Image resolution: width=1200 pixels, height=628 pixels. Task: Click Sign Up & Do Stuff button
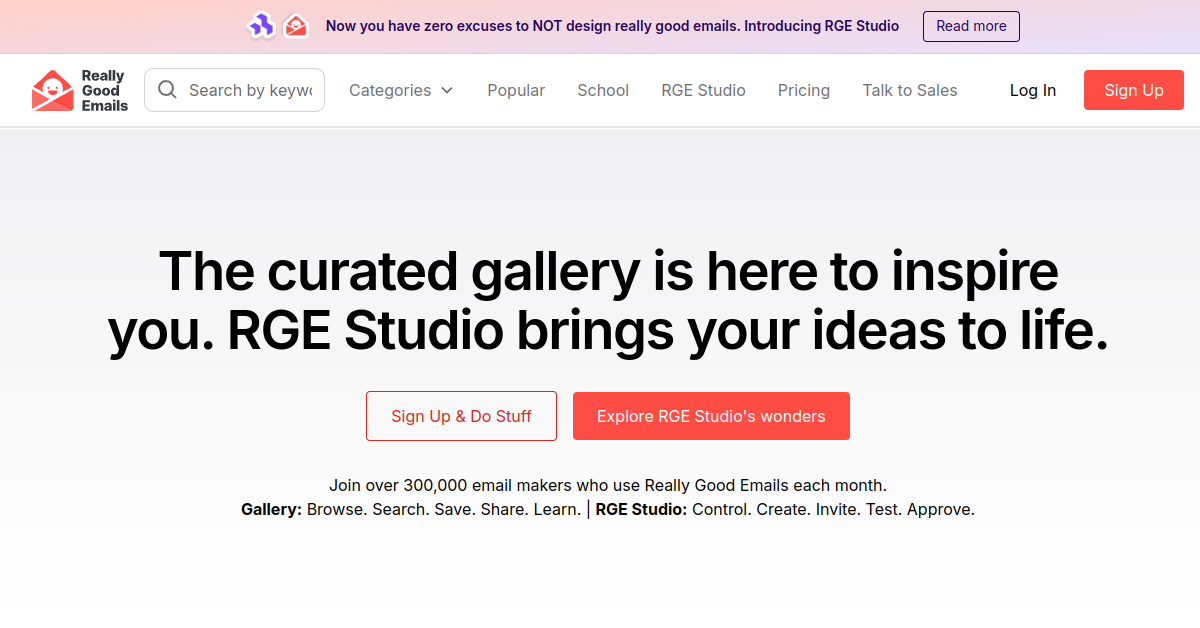[461, 416]
